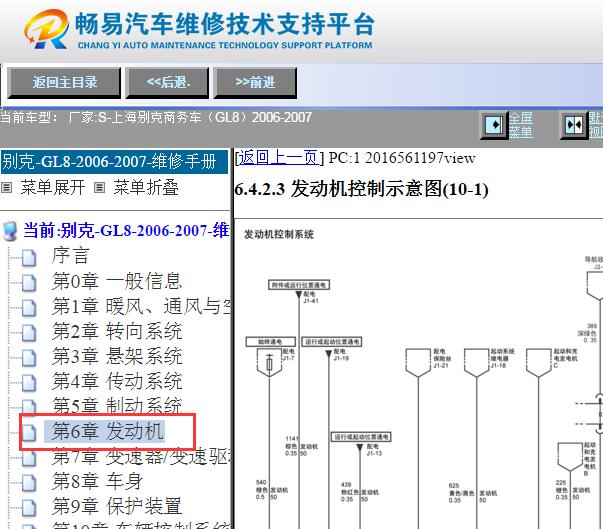Click the 发动机控制系统 diagram title
This screenshot has width=603, height=529.
pyautogui.click(x=279, y=234)
